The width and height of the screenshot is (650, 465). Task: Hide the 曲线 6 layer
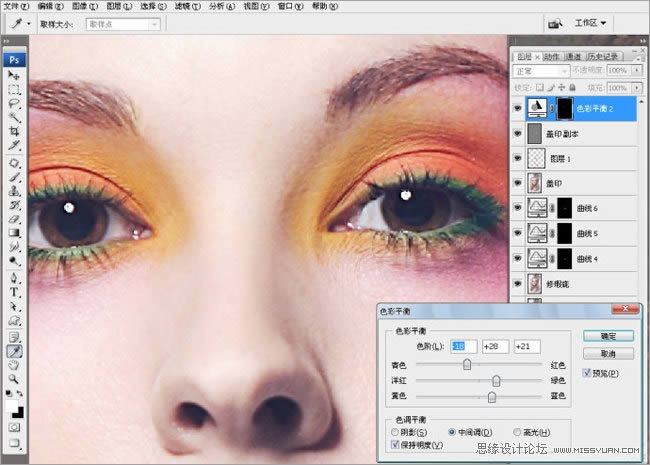coord(518,208)
